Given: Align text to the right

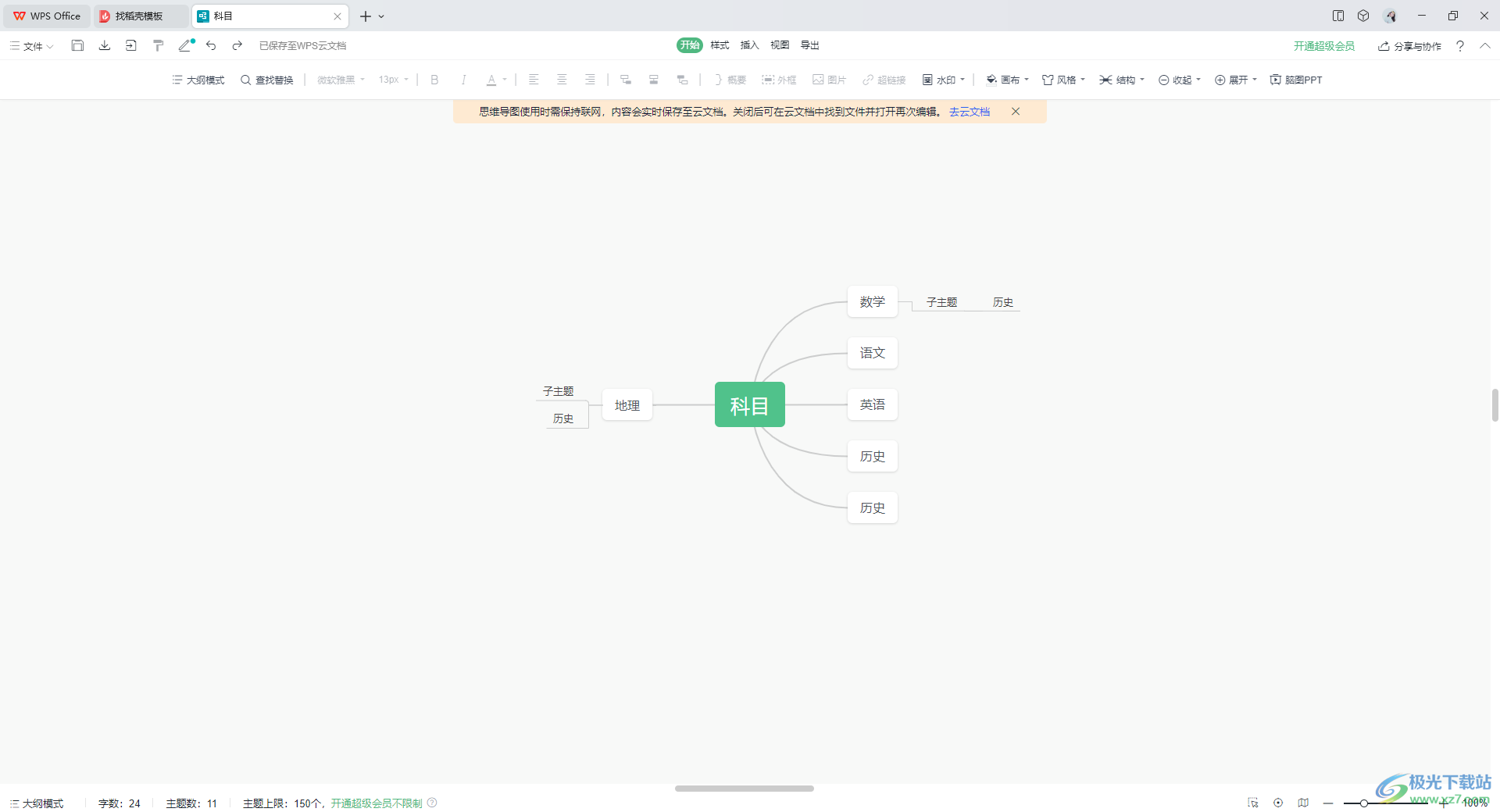Looking at the screenshot, I should tap(590, 80).
